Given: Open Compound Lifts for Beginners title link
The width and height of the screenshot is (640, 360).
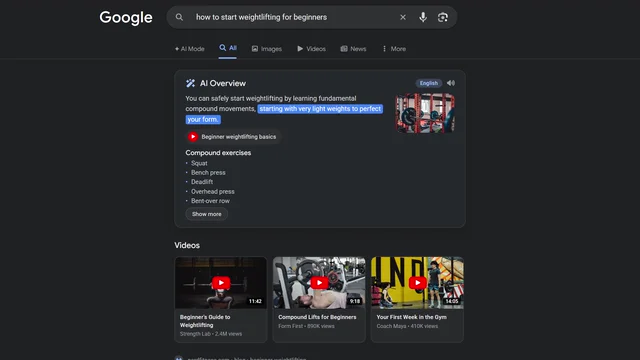Looking at the screenshot, I should pyautogui.click(x=317, y=317).
